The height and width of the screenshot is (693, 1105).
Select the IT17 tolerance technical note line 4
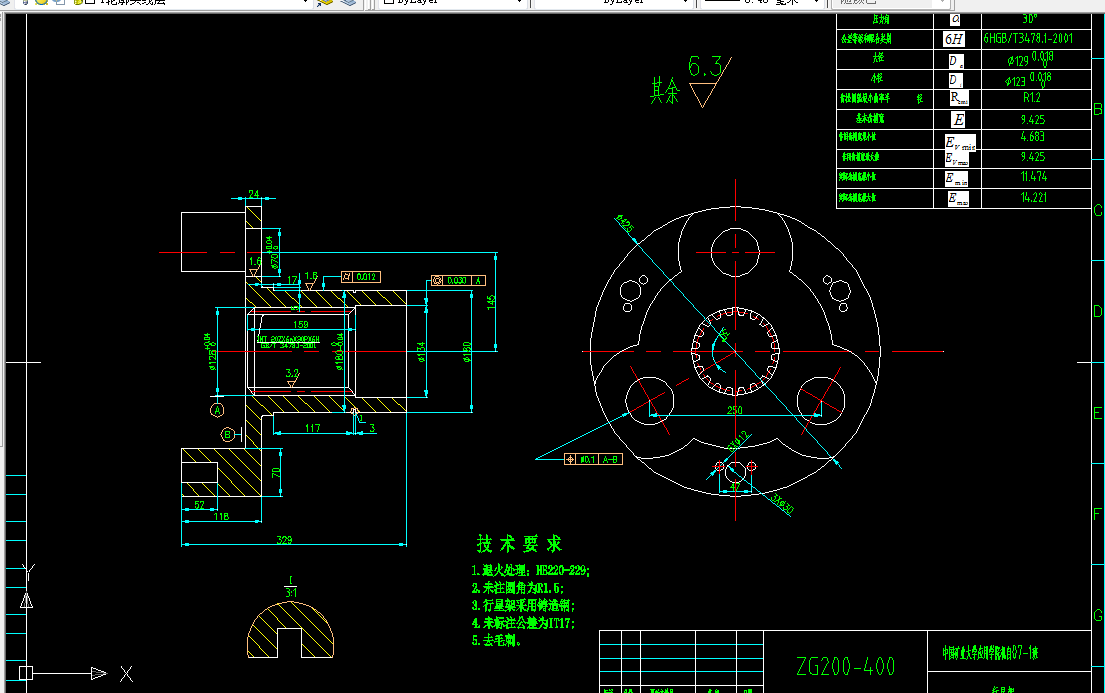pyautogui.click(x=524, y=623)
